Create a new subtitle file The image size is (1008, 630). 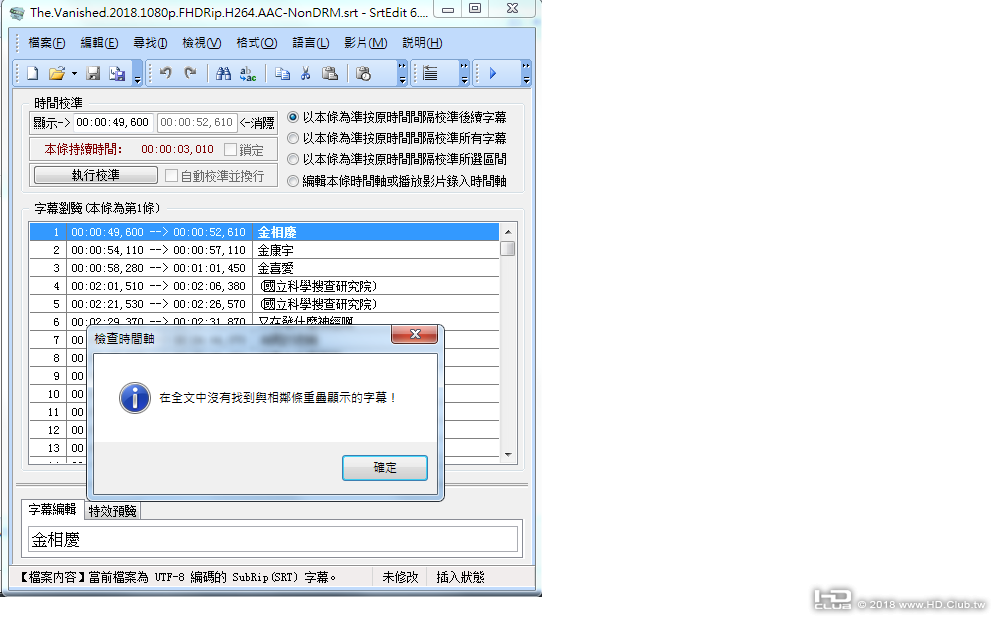click(x=32, y=74)
